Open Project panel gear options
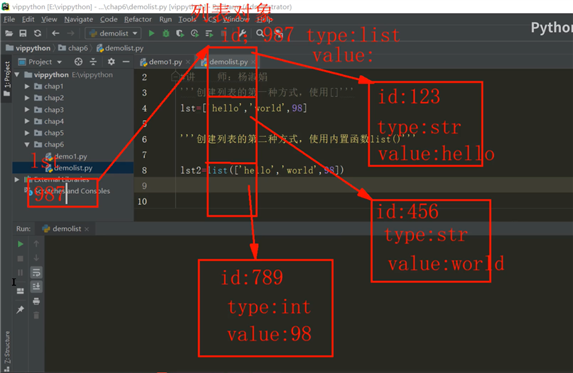Viewport: 573px width, 373px height. (111, 62)
